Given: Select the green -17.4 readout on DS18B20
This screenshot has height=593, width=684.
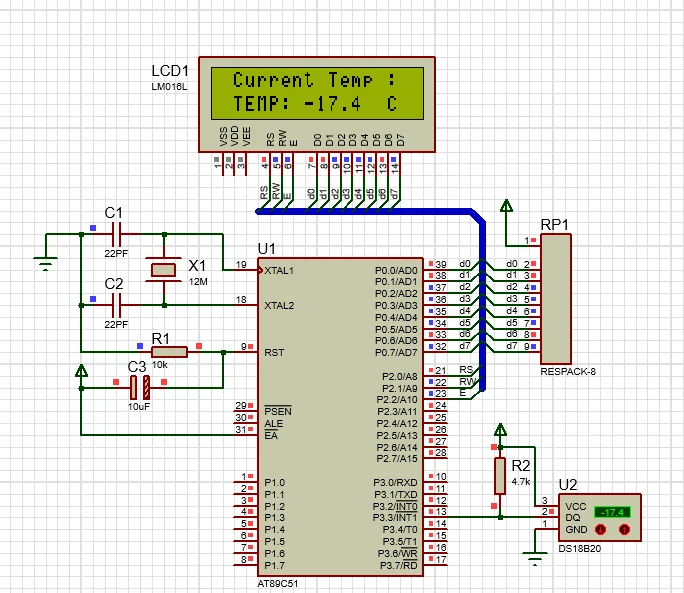Looking at the screenshot, I should (612, 512).
